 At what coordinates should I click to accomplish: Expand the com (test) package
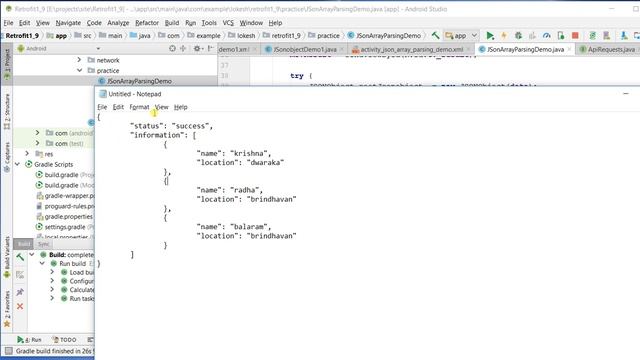[x=38, y=143]
